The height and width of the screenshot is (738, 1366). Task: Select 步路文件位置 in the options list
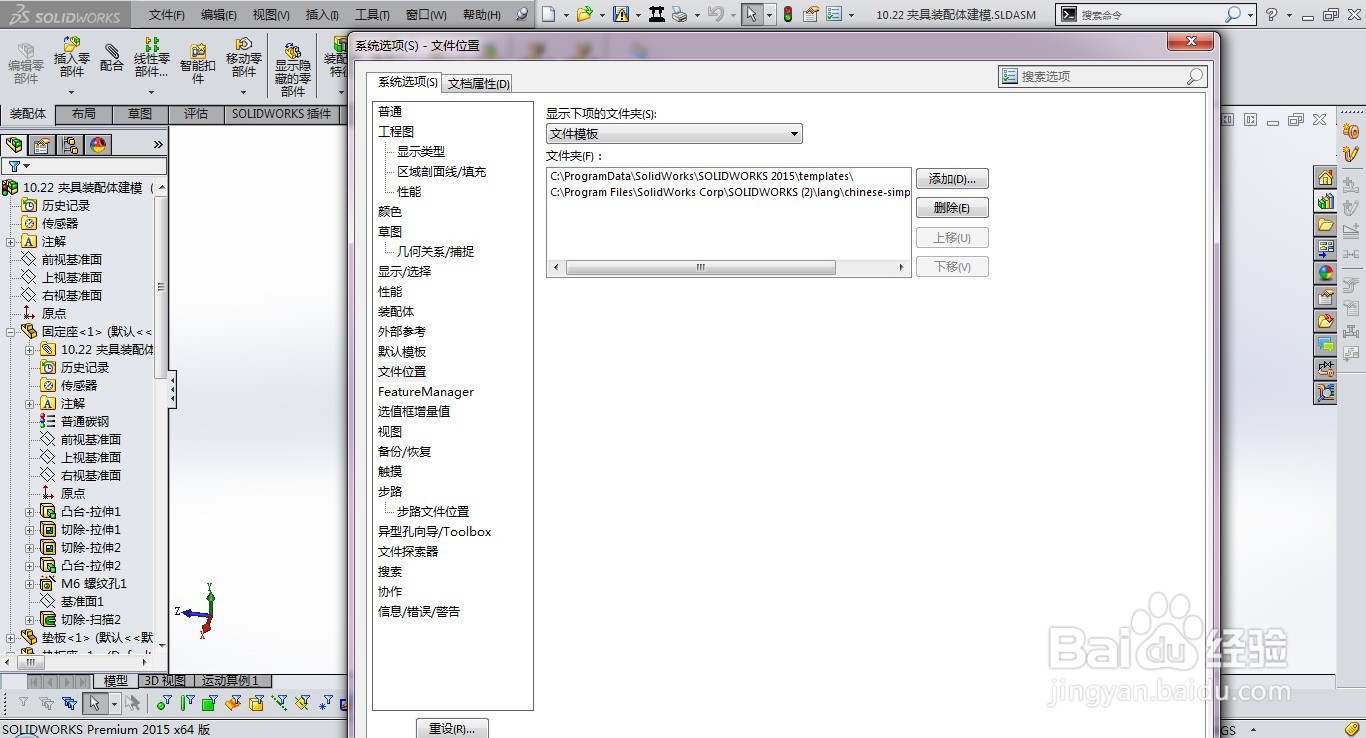[x=433, y=511]
